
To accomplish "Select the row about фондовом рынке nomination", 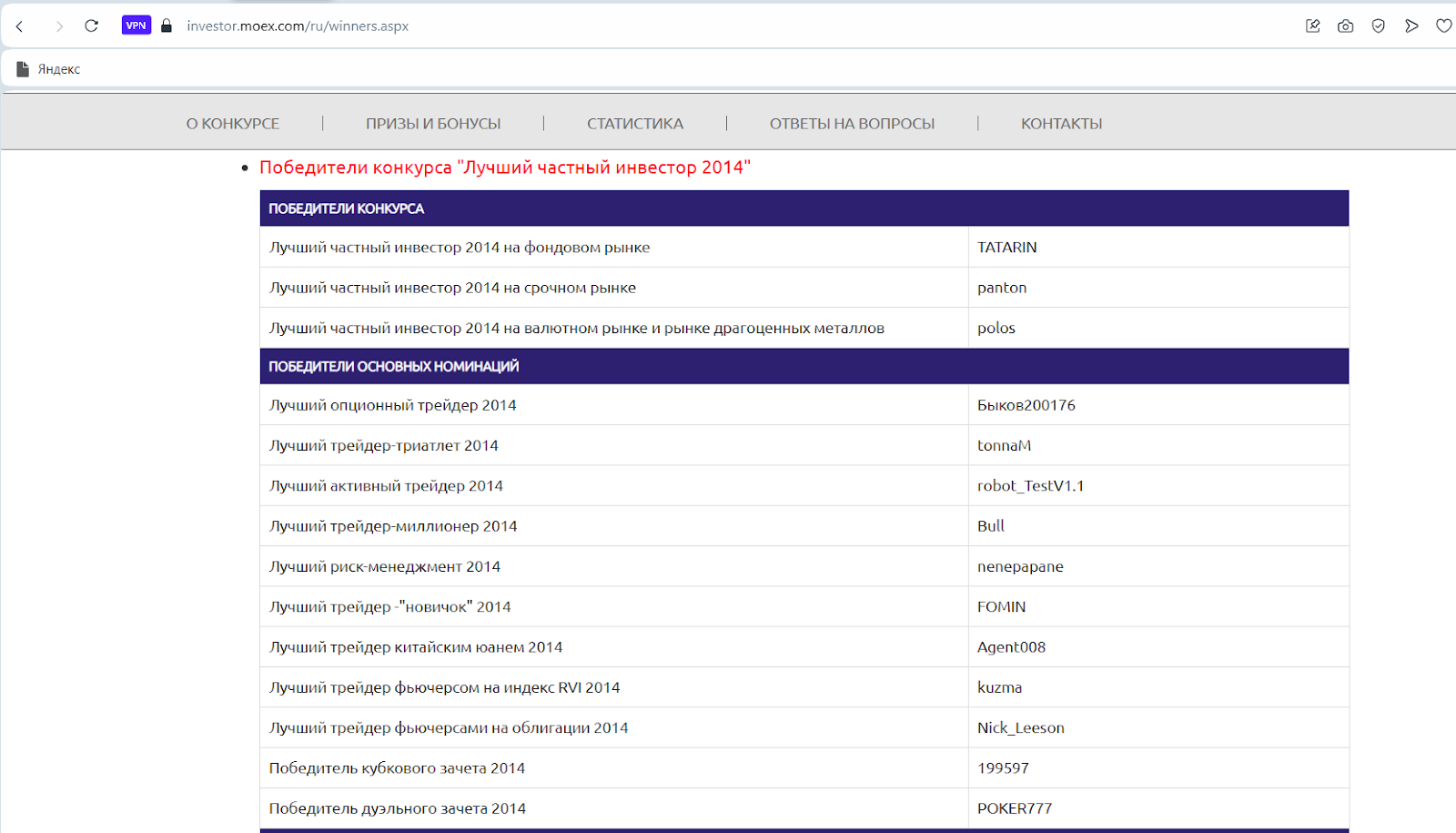I will [x=804, y=248].
